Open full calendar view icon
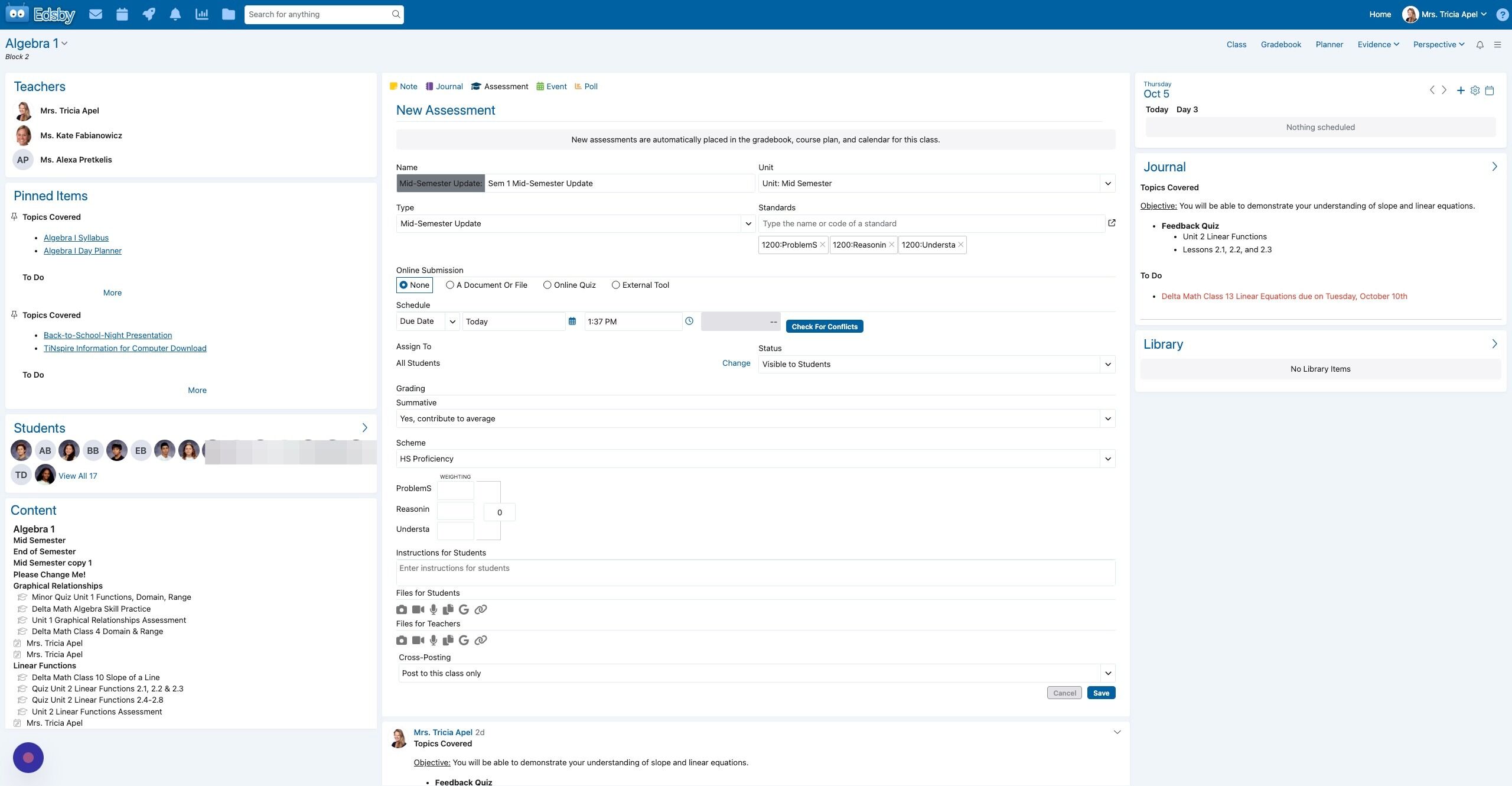This screenshot has height=786, width=1512. coord(1490,90)
